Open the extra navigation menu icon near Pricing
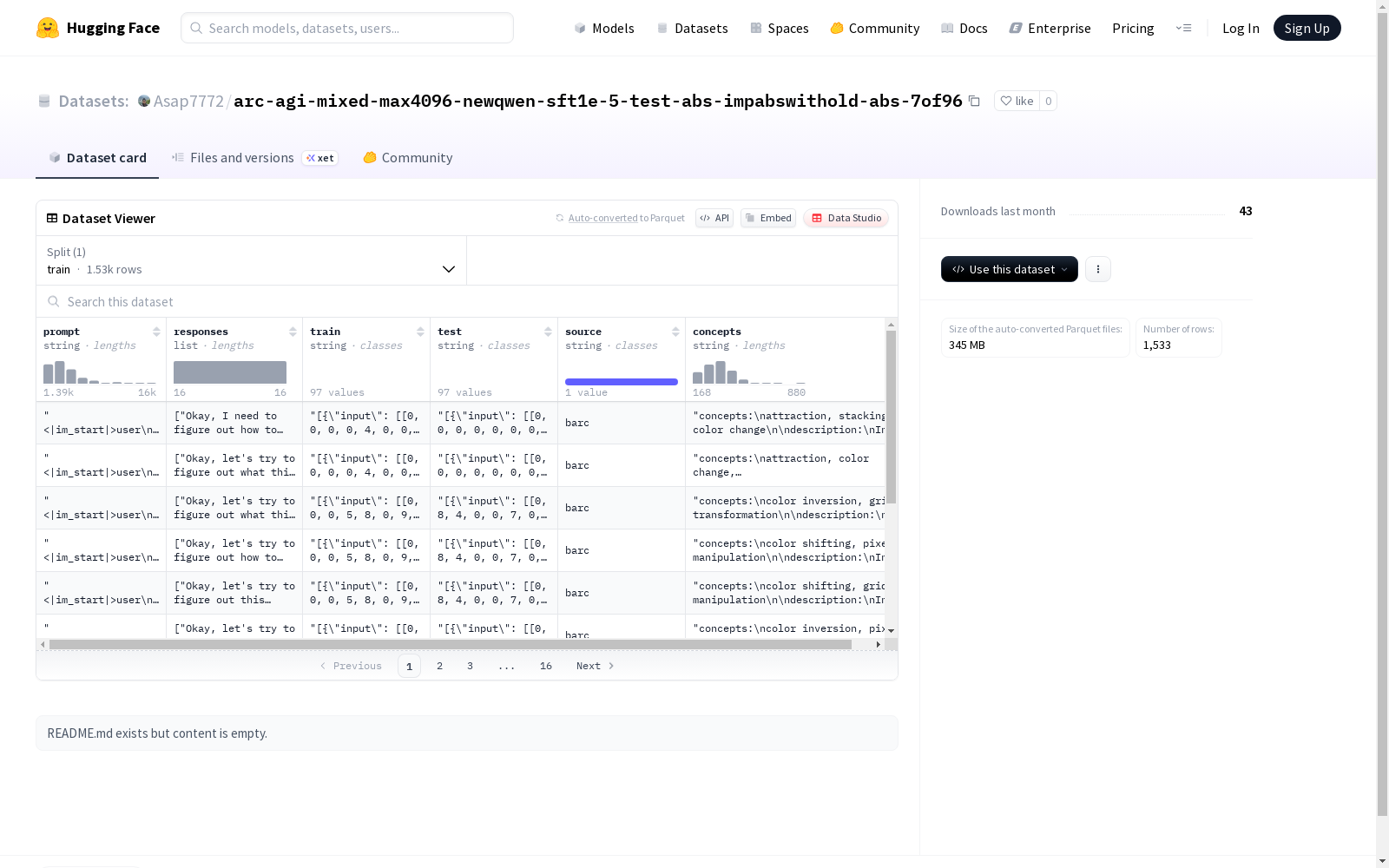Viewport: 1389px width, 868px height. point(1183,28)
